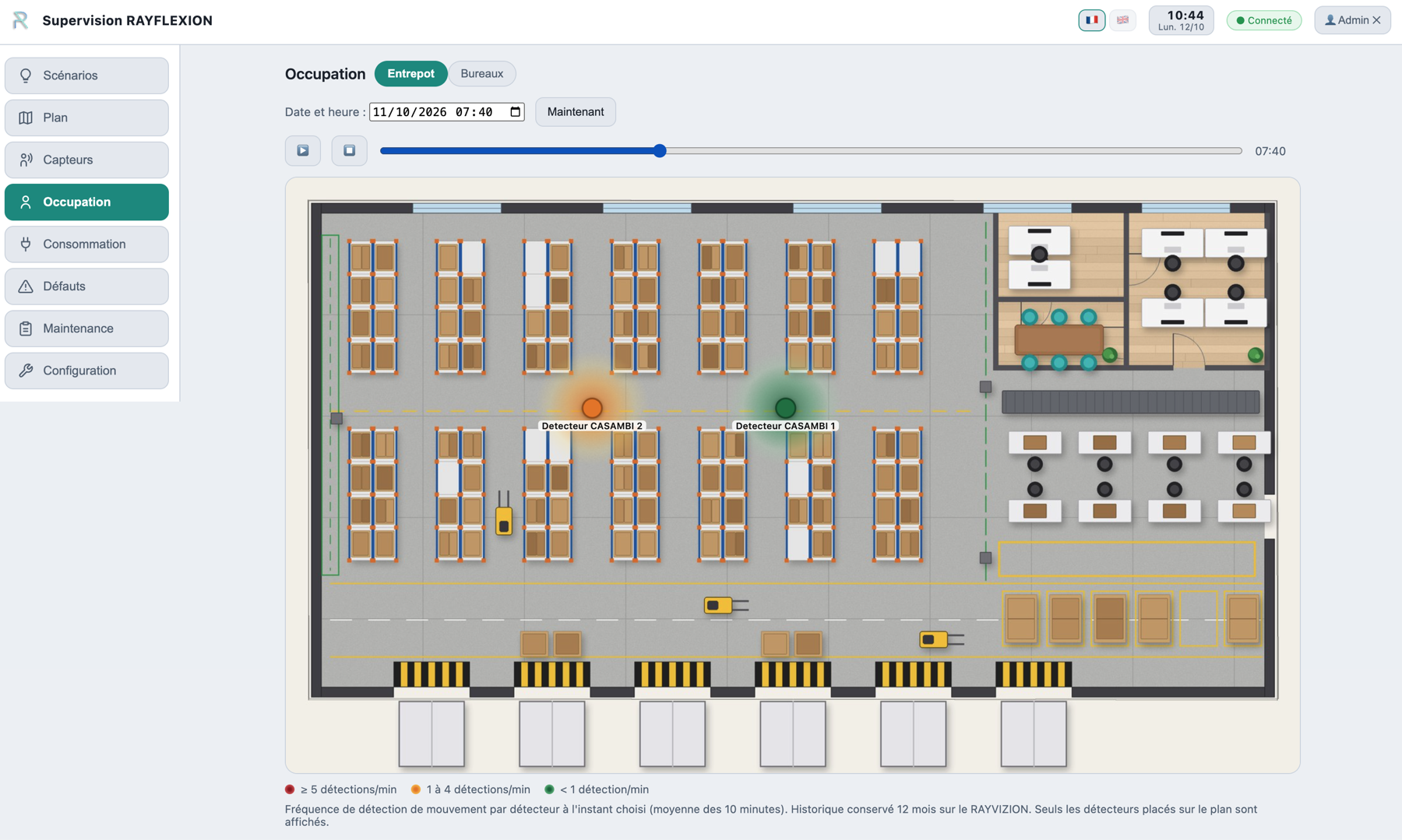Start timeline playback
The height and width of the screenshot is (840, 1402).
303,150
